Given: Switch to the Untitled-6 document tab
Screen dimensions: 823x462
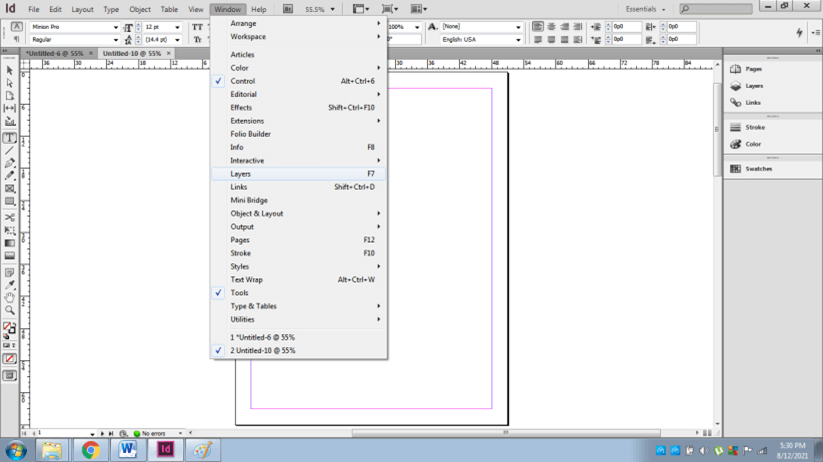Looking at the screenshot, I should coord(55,53).
